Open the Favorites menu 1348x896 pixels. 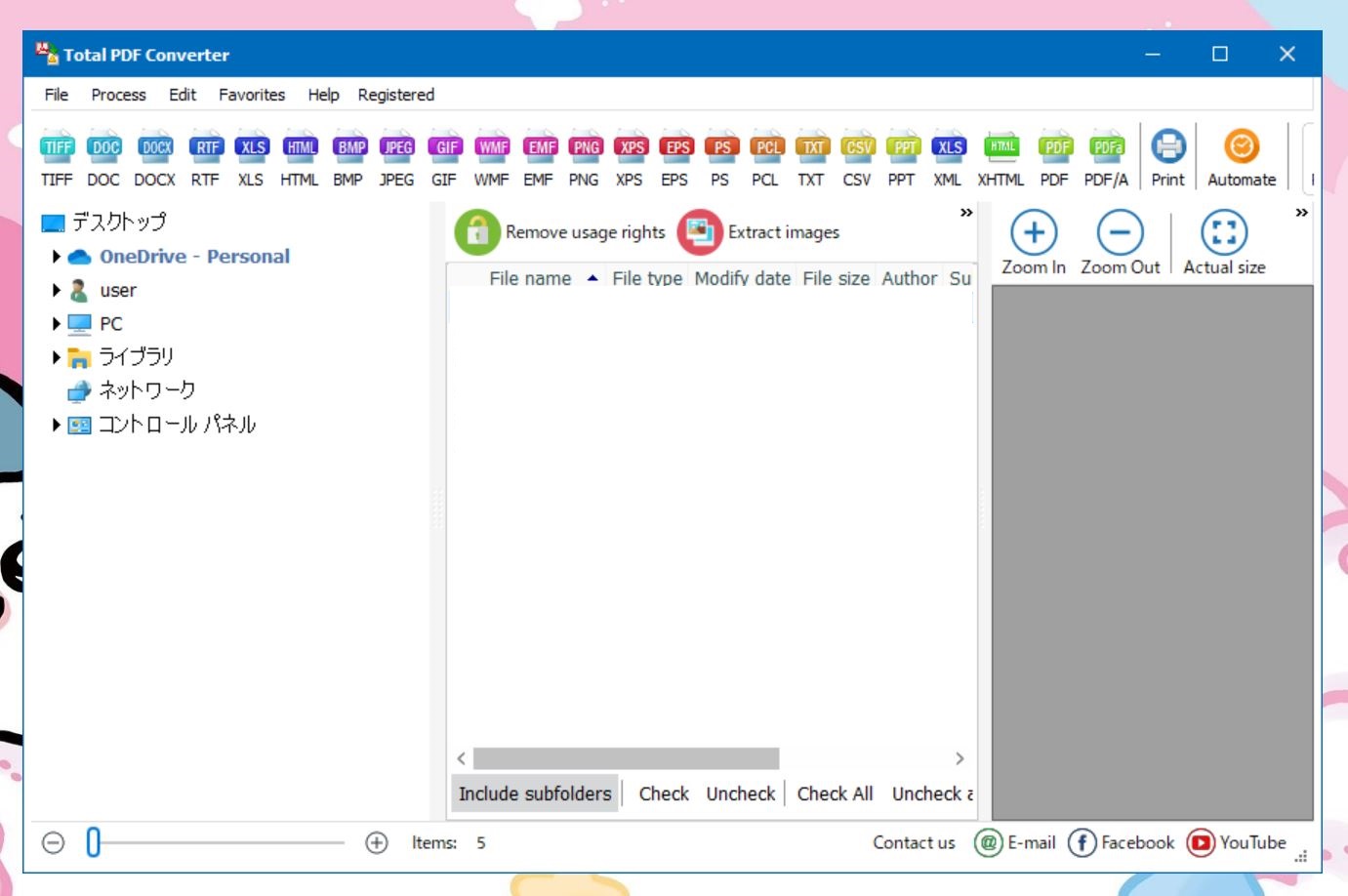pos(252,95)
